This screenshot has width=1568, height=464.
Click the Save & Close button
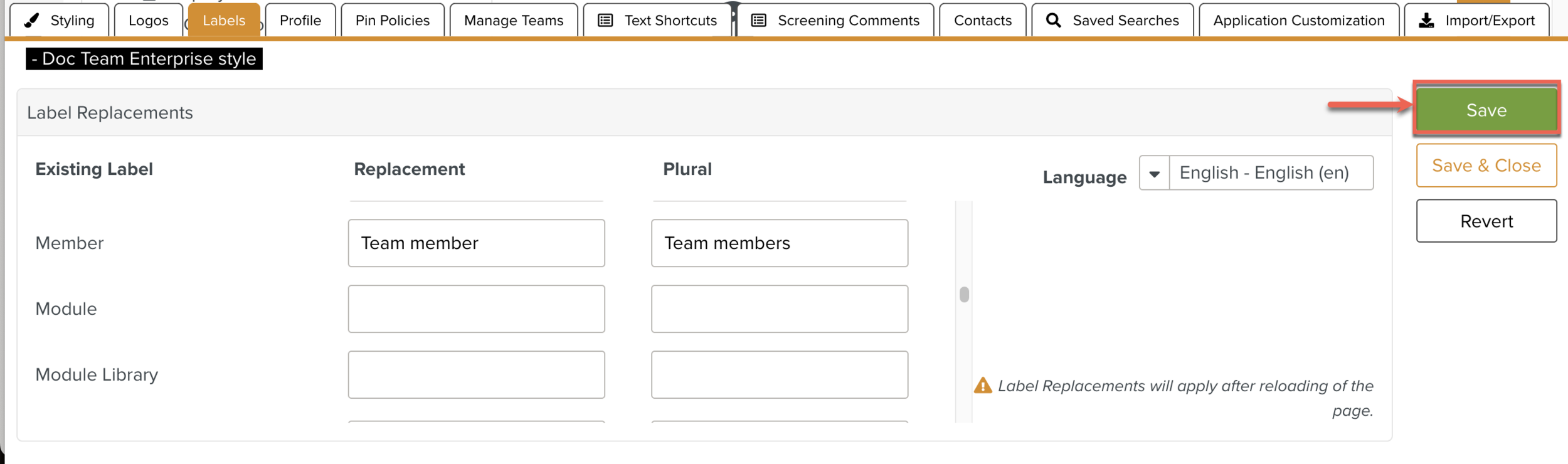(x=1486, y=166)
